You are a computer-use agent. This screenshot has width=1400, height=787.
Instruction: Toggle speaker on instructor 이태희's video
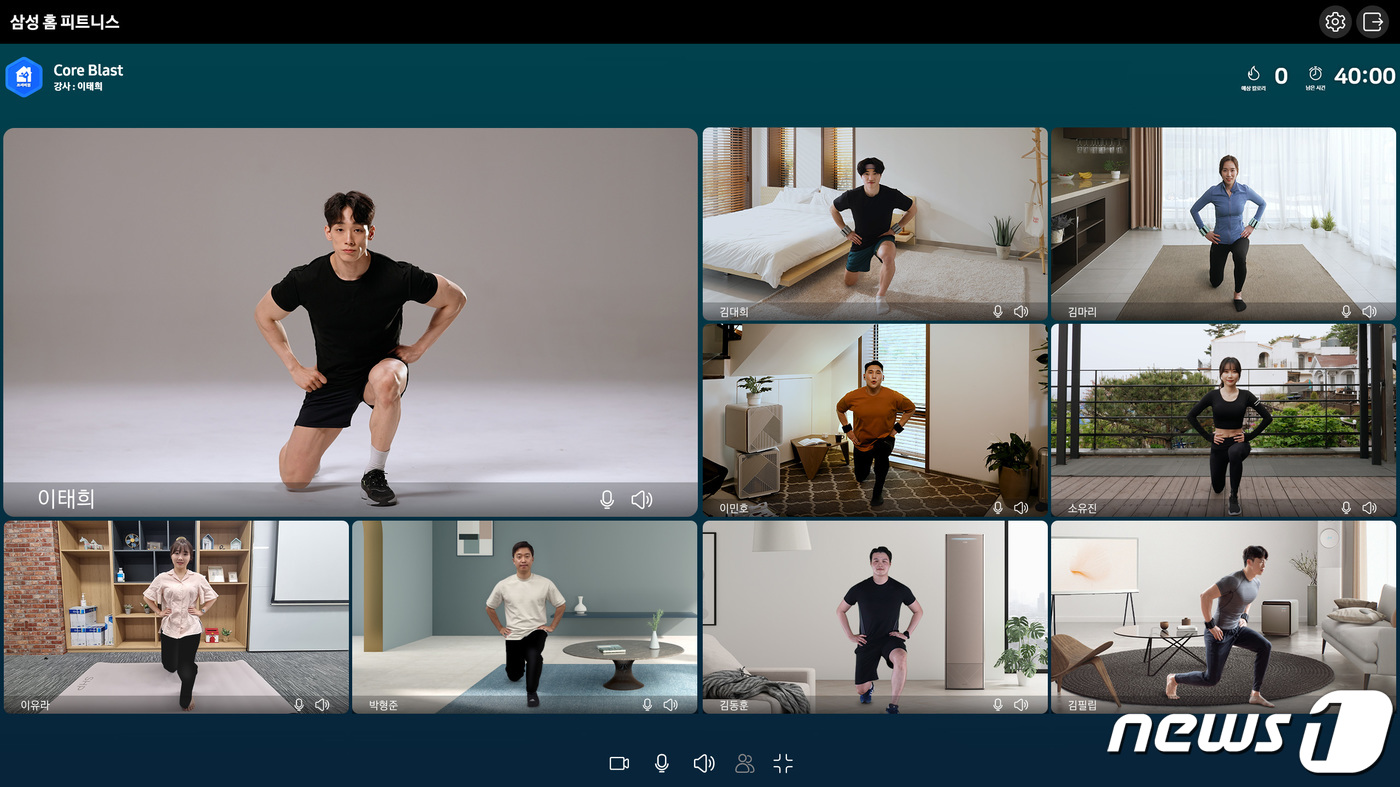click(642, 500)
